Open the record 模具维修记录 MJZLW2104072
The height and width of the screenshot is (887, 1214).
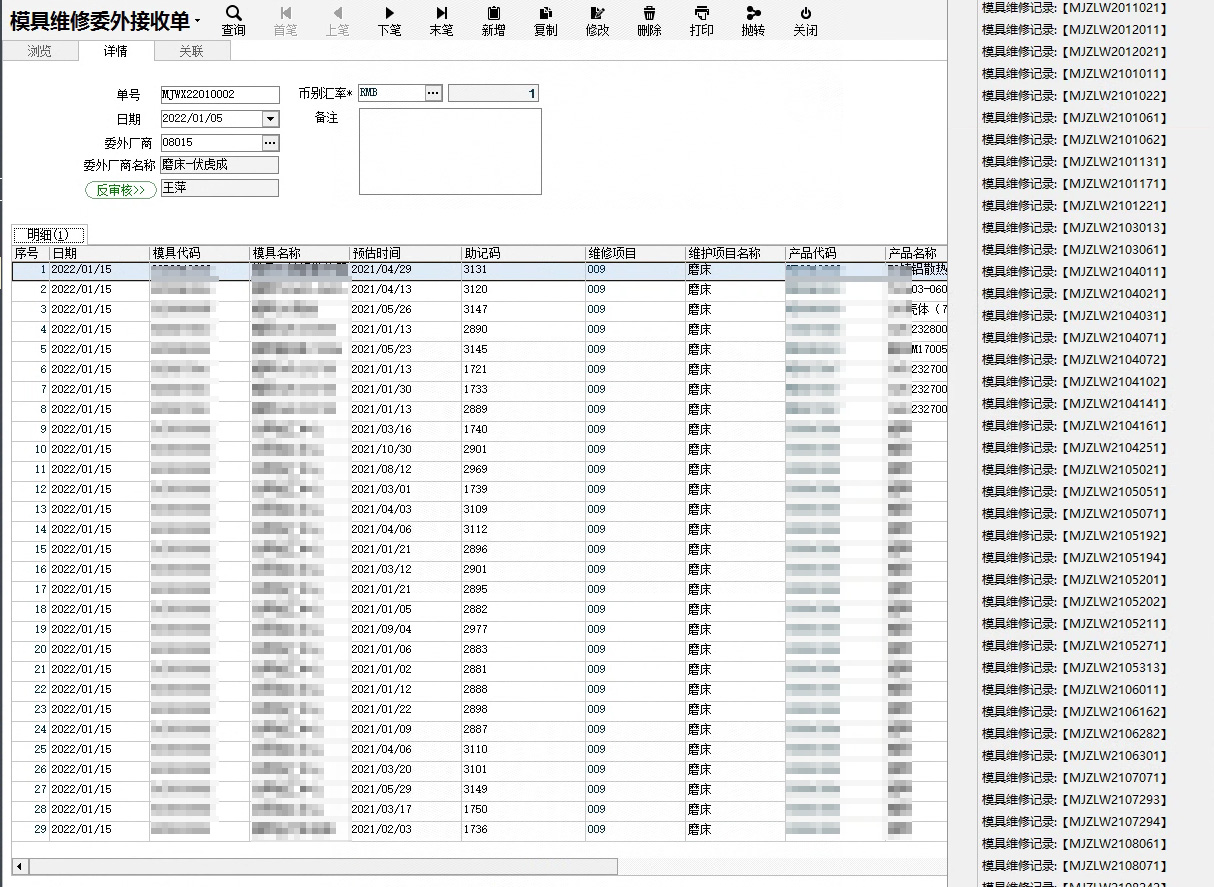click(x=1074, y=359)
